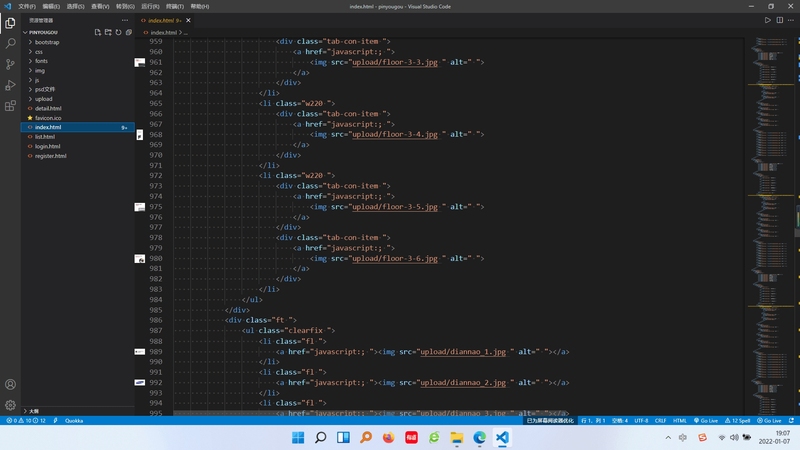Open the Search view in activity bar
Screen dimensions: 800x450
click(10, 43)
